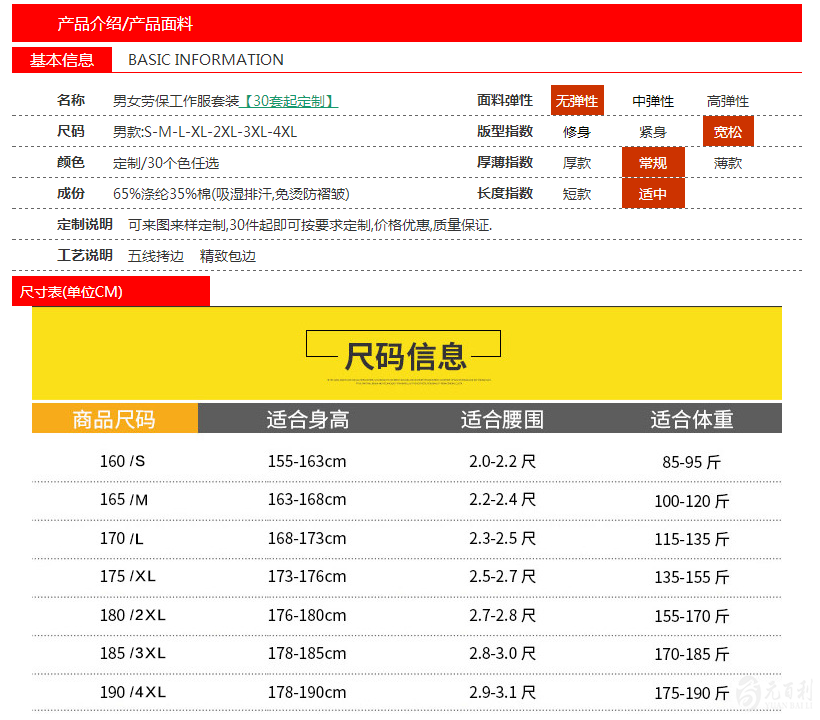
Task: Click the 面料弹性 label
Action: (505, 100)
